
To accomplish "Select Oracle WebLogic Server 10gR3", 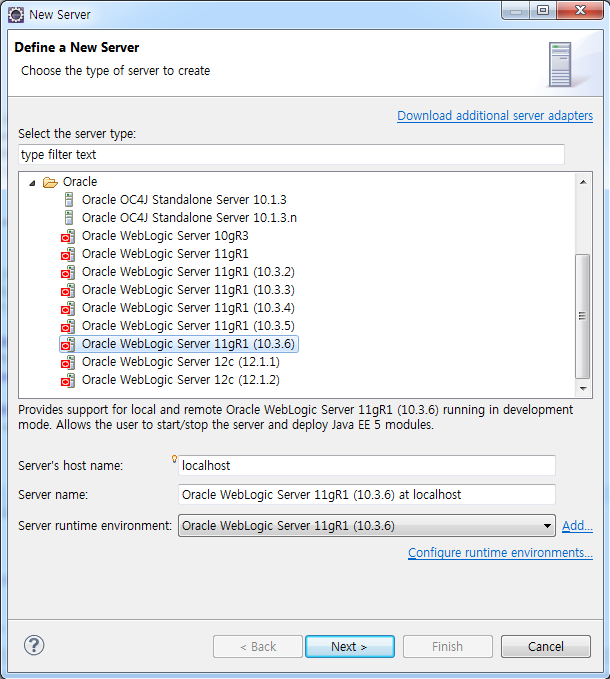I will (165, 236).
